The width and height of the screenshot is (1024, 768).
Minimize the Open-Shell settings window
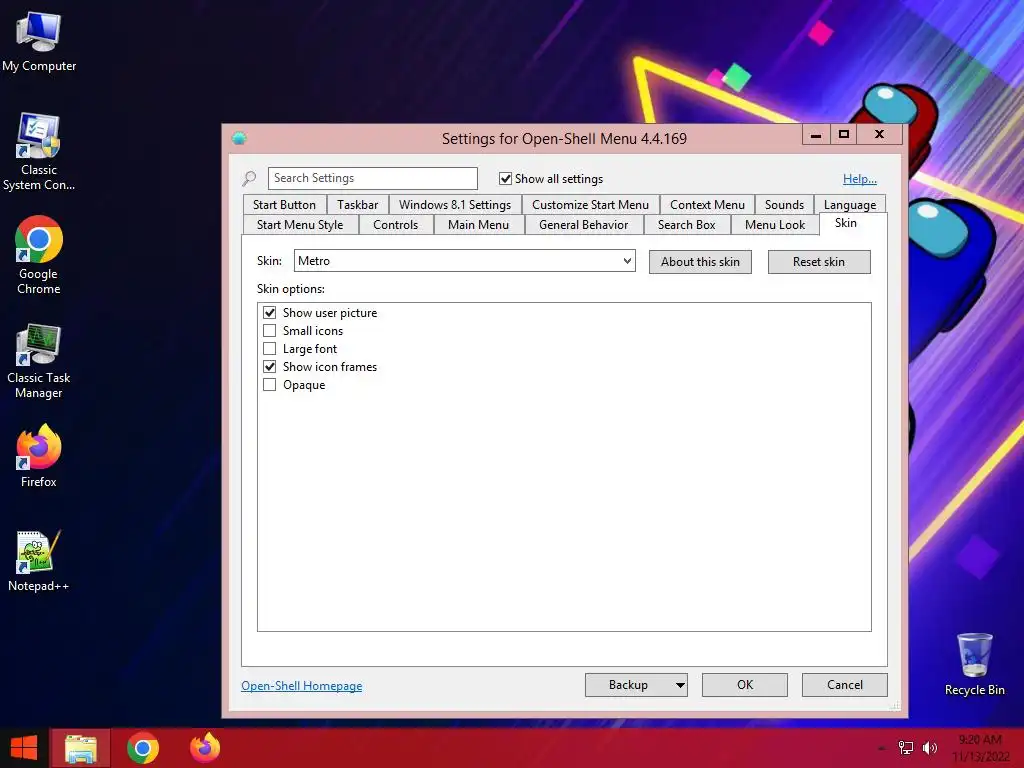coord(816,135)
